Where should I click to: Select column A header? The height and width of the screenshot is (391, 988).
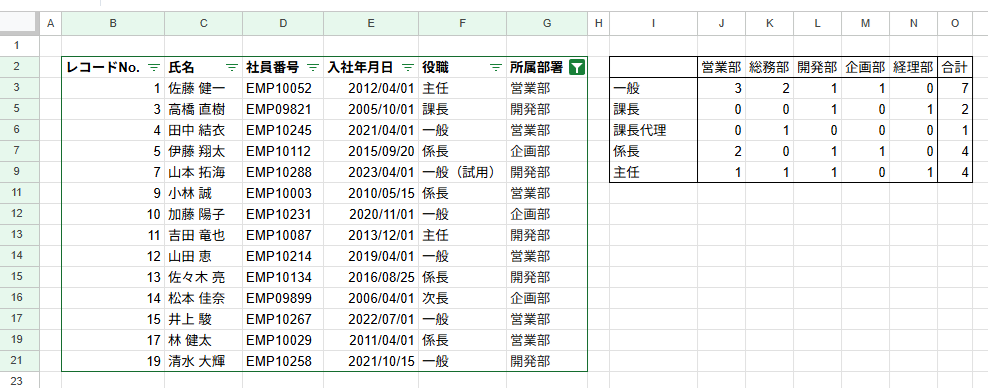50,23
